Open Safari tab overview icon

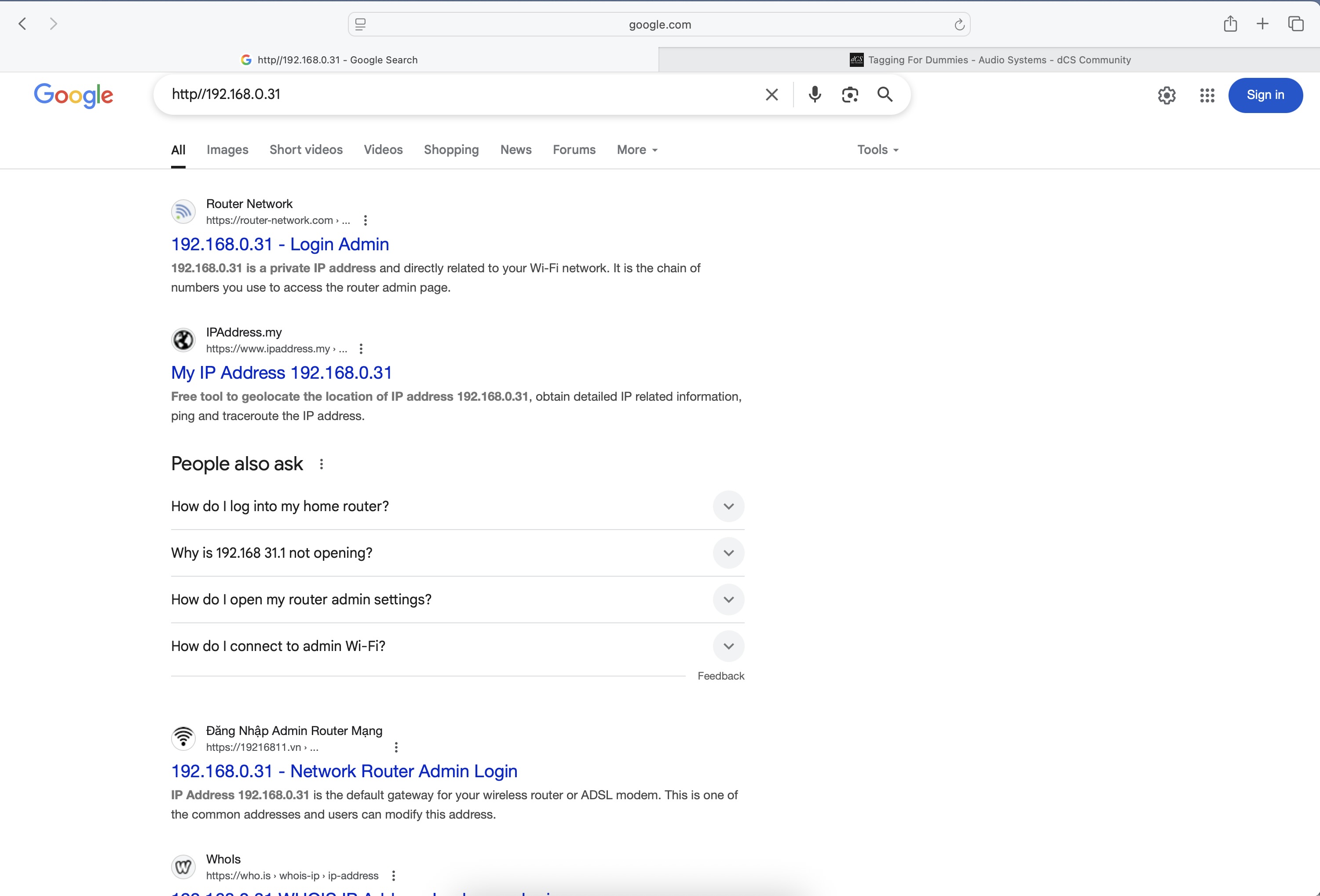click(x=1295, y=24)
